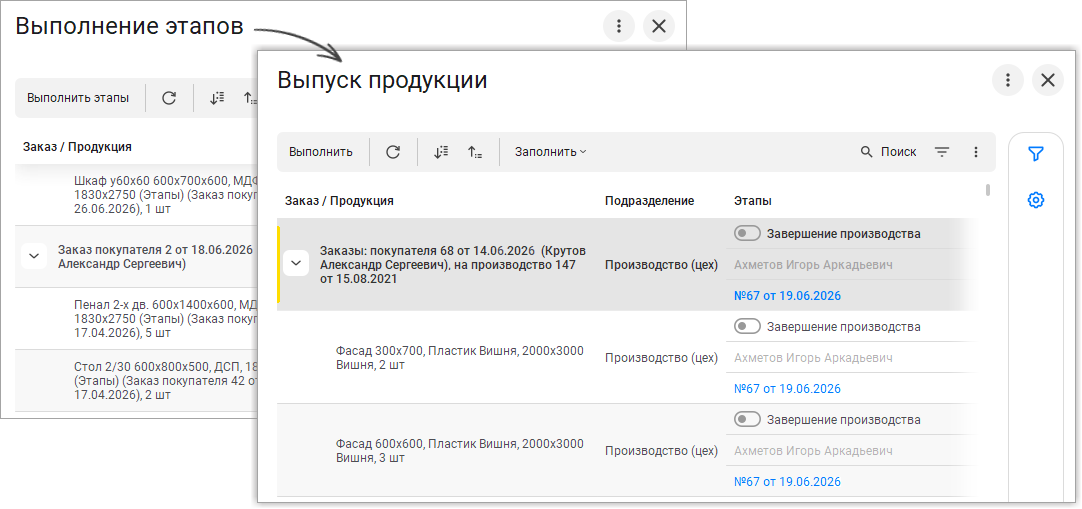Image resolution: width=1082 pixels, height=509 pixels.
Task: Sort ascending icon in Выпуск продукции toolbar
Action: tap(475, 152)
